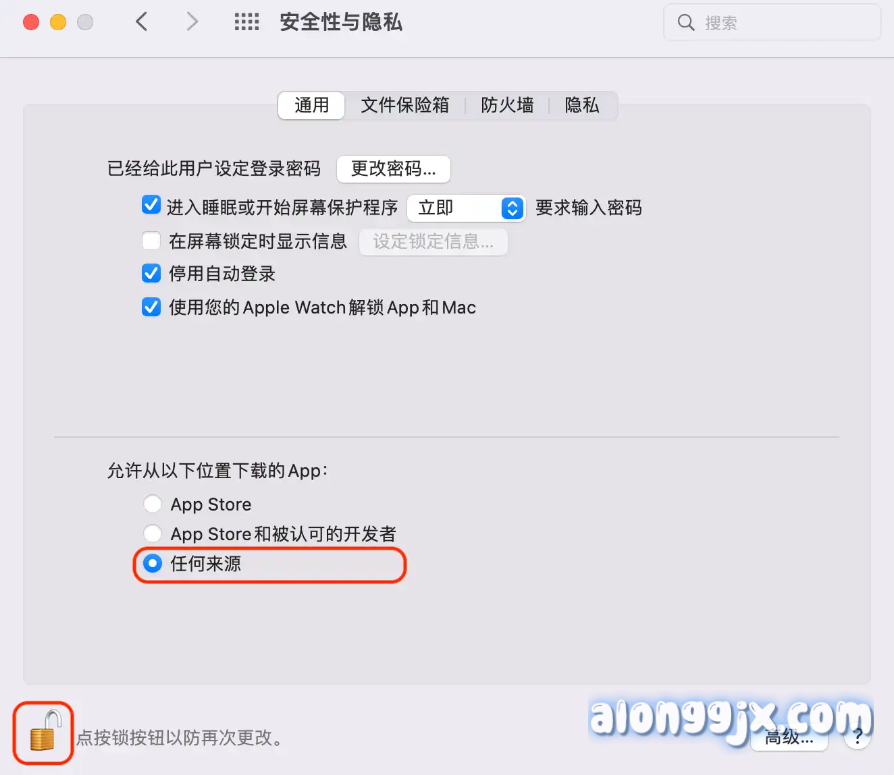
Task: Click the 更改密码... button
Action: click(x=393, y=169)
